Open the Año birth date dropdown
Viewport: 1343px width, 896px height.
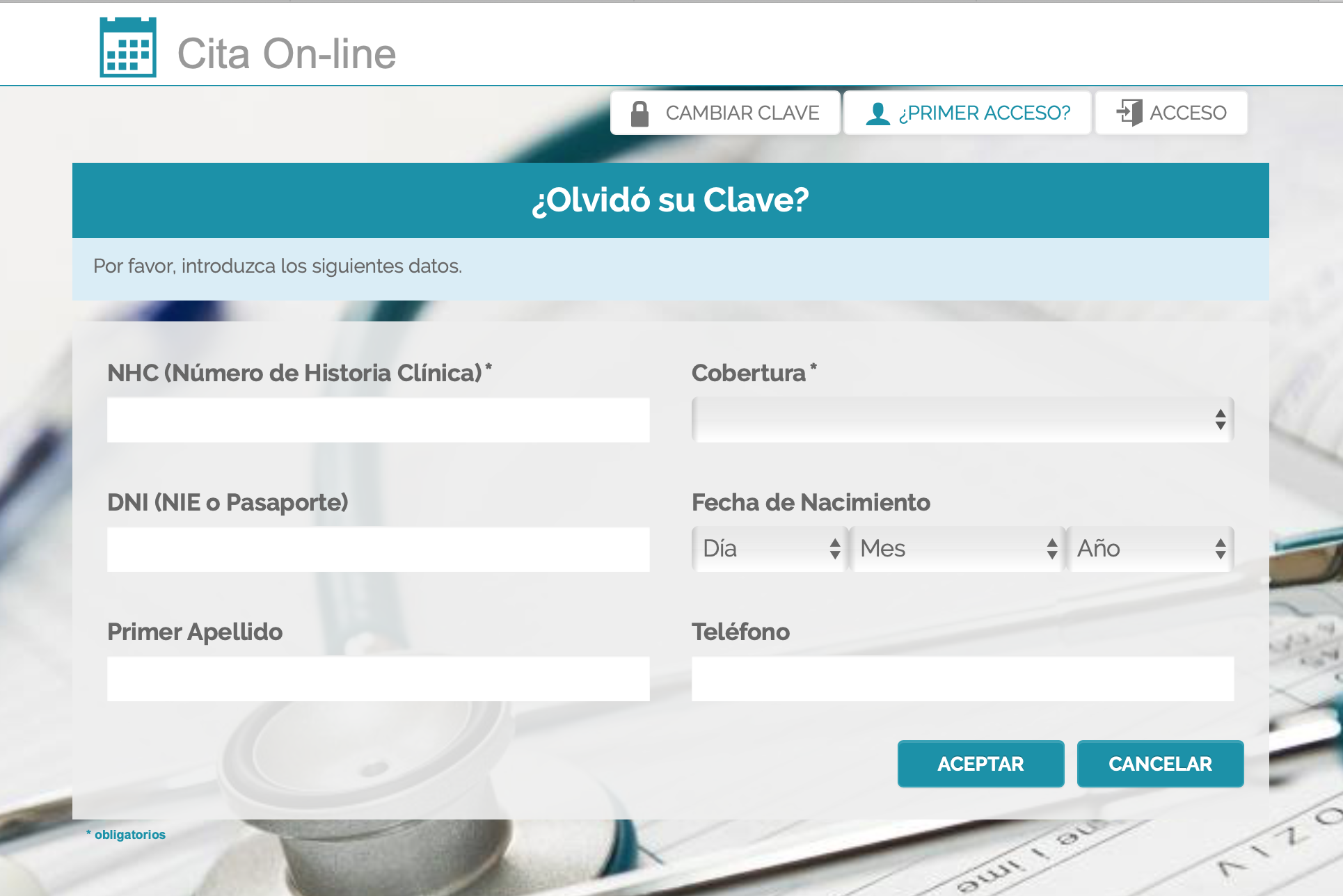pyautogui.click(x=1150, y=549)
